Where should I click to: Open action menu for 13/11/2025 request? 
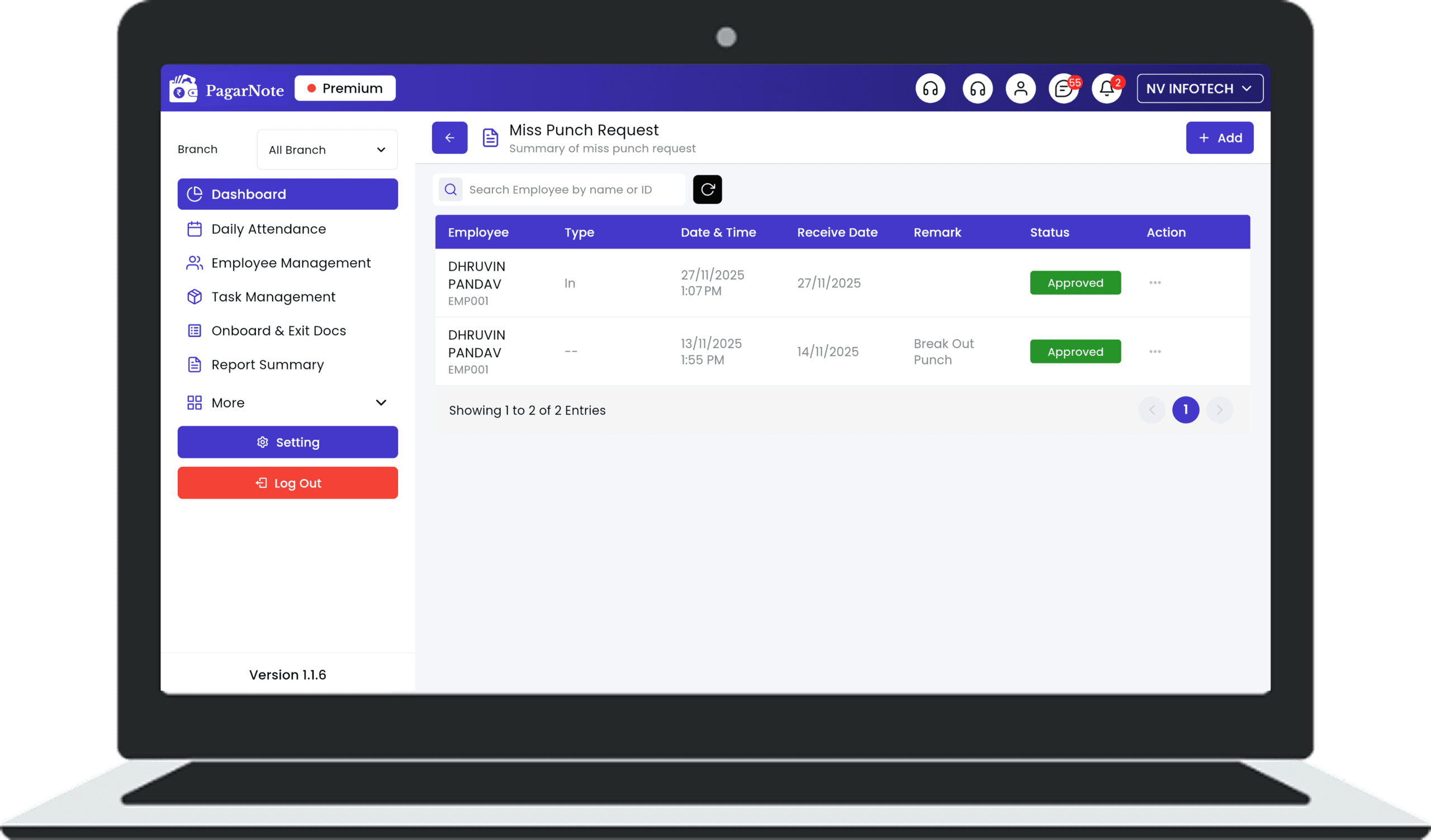pyautogui.click(x=1154, y=352)
